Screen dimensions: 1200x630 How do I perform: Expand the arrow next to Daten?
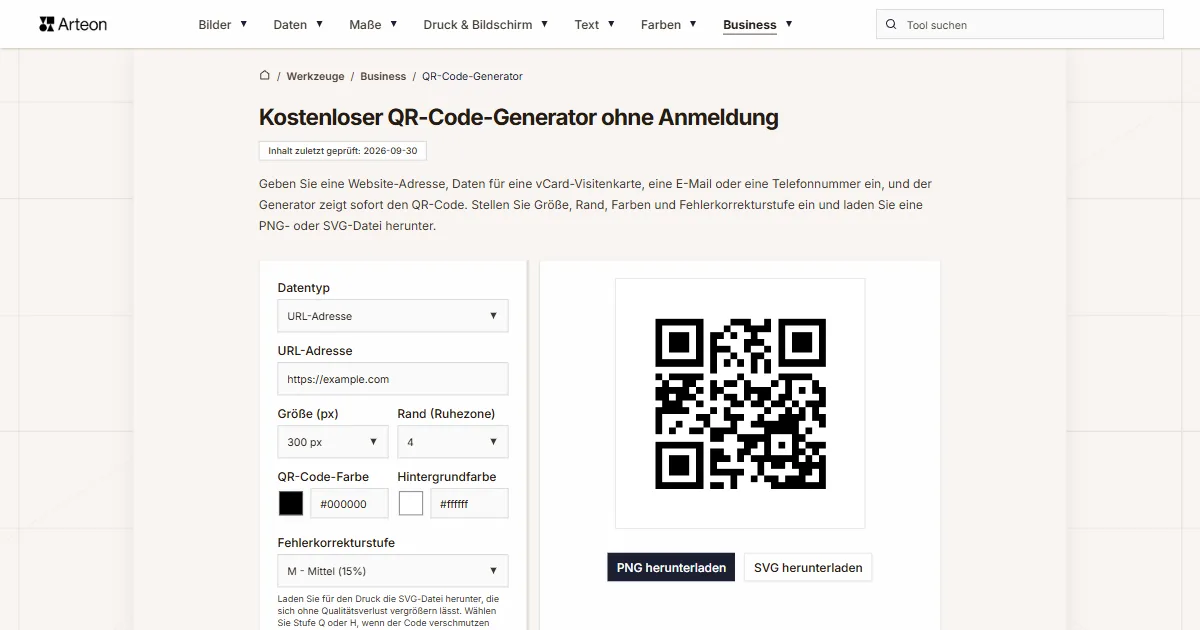319,24
